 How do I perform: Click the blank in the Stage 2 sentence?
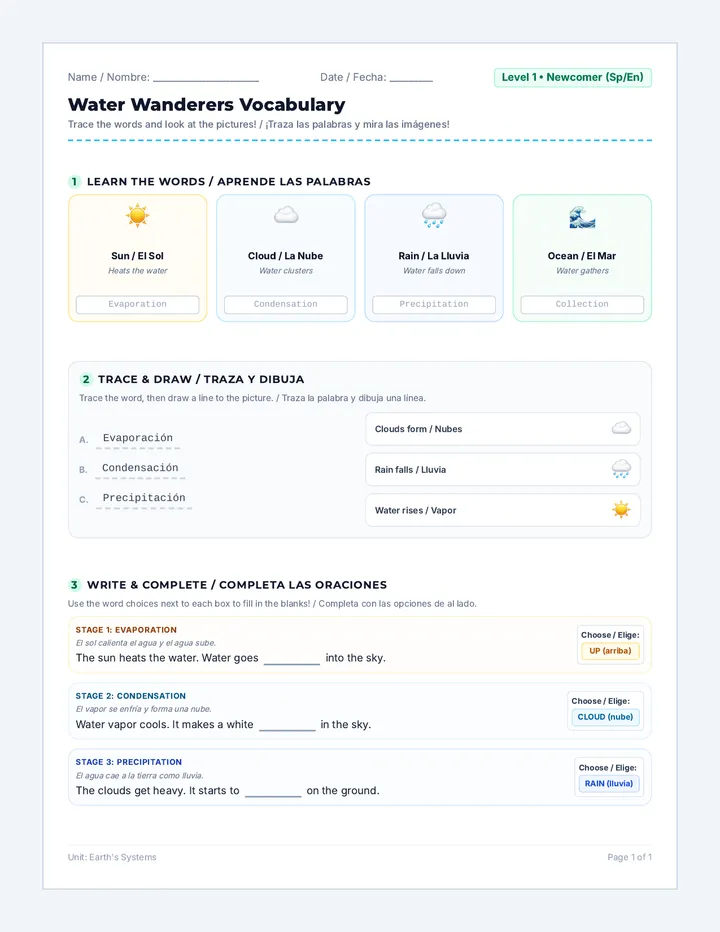(287, 726)
